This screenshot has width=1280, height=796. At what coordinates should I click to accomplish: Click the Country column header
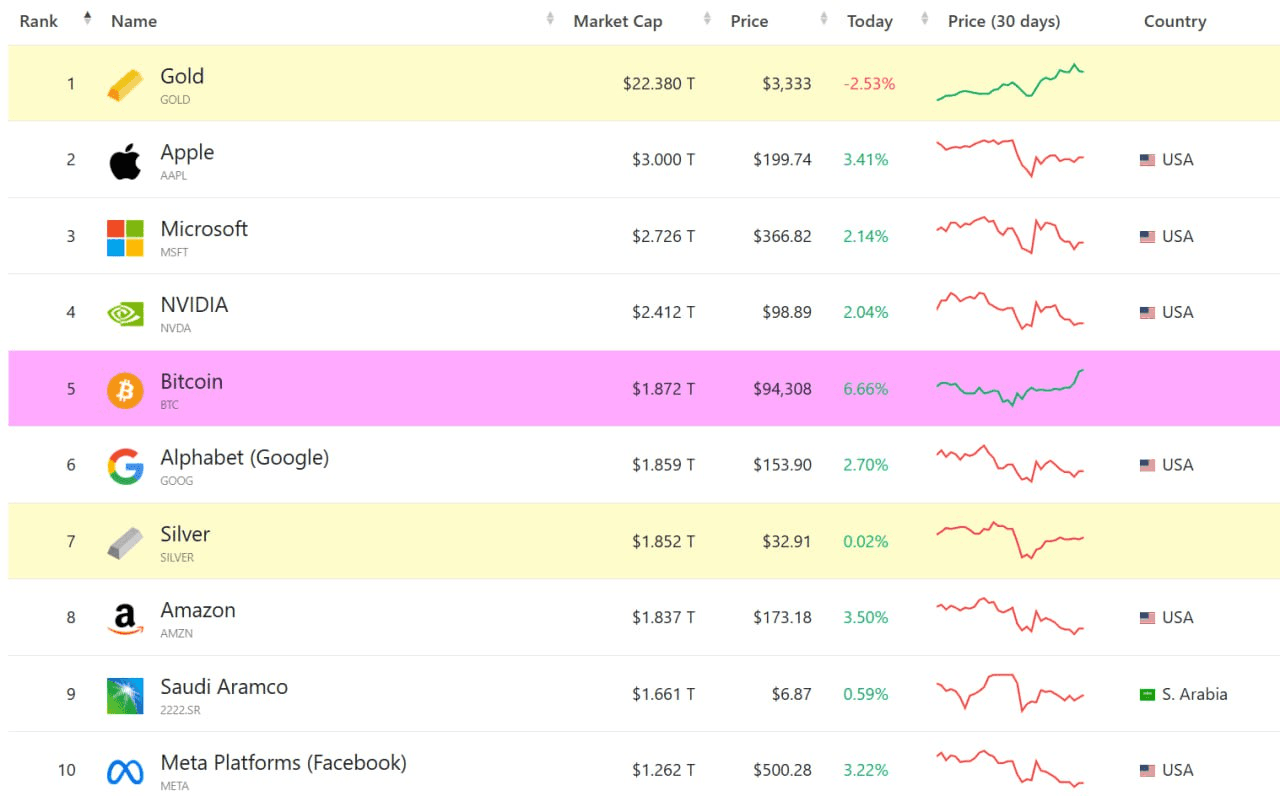tap(1175, 21)
